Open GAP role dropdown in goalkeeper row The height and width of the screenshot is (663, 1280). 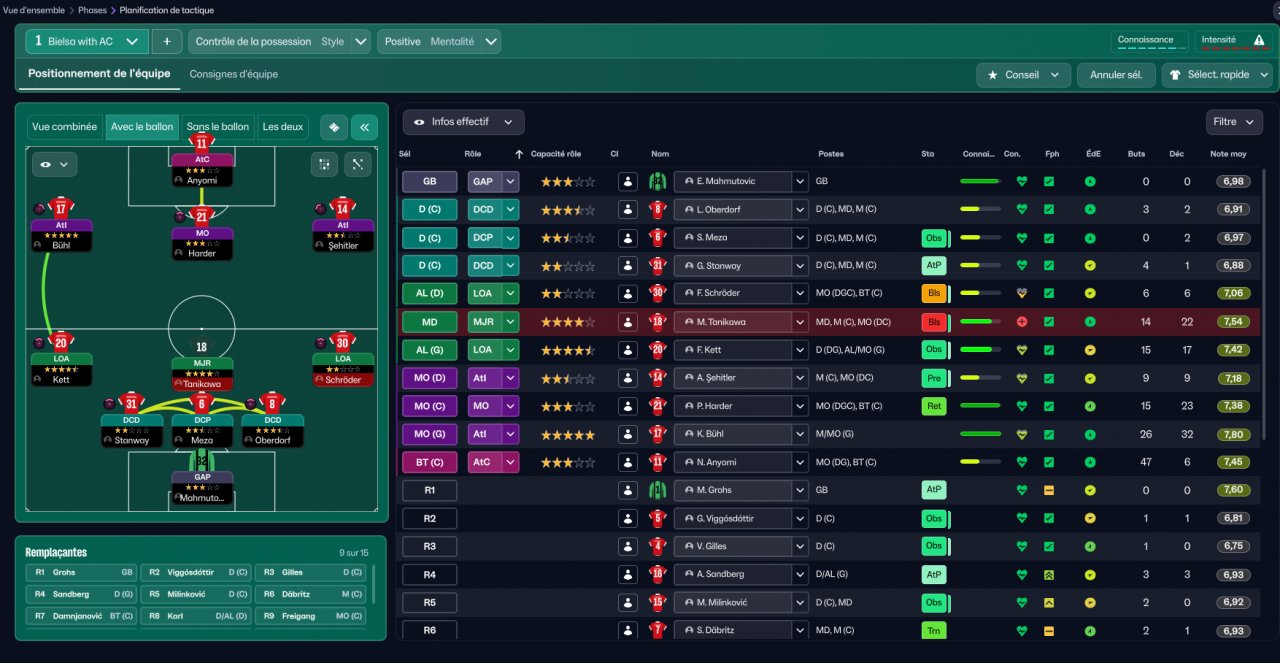point(511,182)
